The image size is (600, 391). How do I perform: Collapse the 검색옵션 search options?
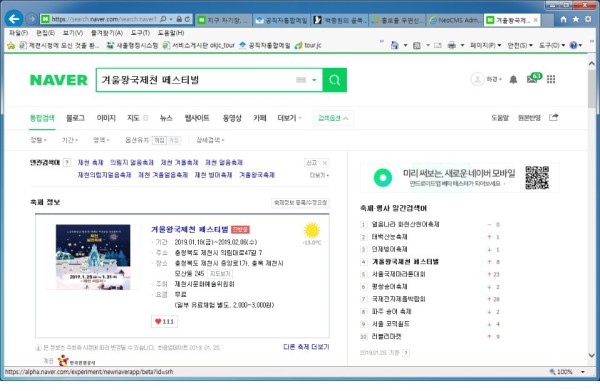pyautogui.click(x=333, y=118)
